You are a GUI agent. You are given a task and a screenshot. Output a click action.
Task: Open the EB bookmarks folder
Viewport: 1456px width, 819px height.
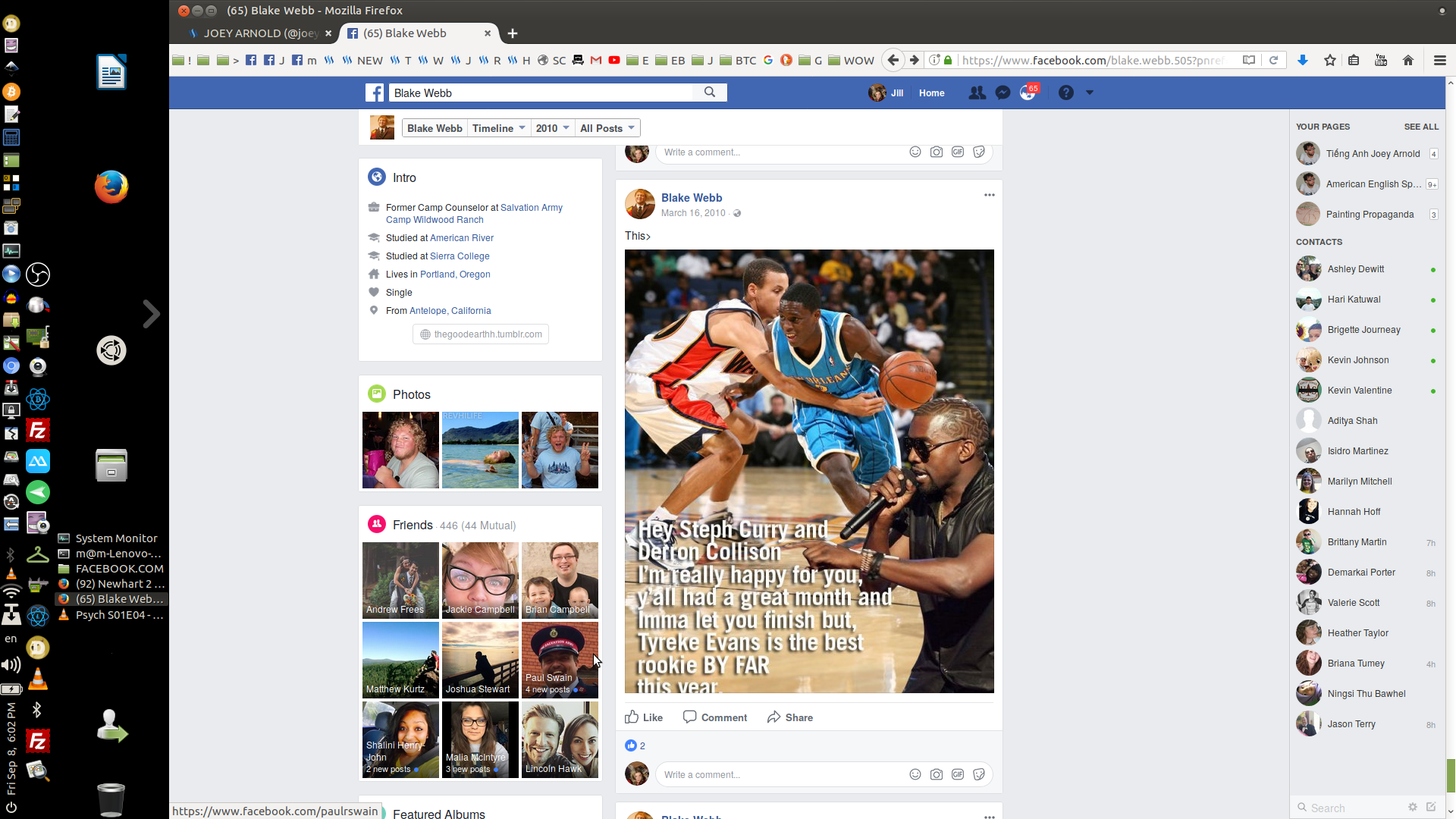tap(670, 60)
